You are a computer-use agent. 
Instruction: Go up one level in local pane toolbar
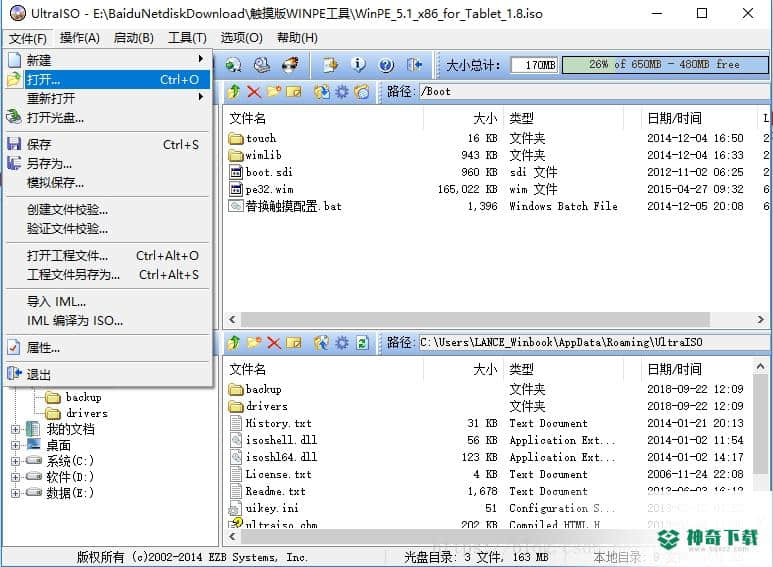[x=234, y=342]
